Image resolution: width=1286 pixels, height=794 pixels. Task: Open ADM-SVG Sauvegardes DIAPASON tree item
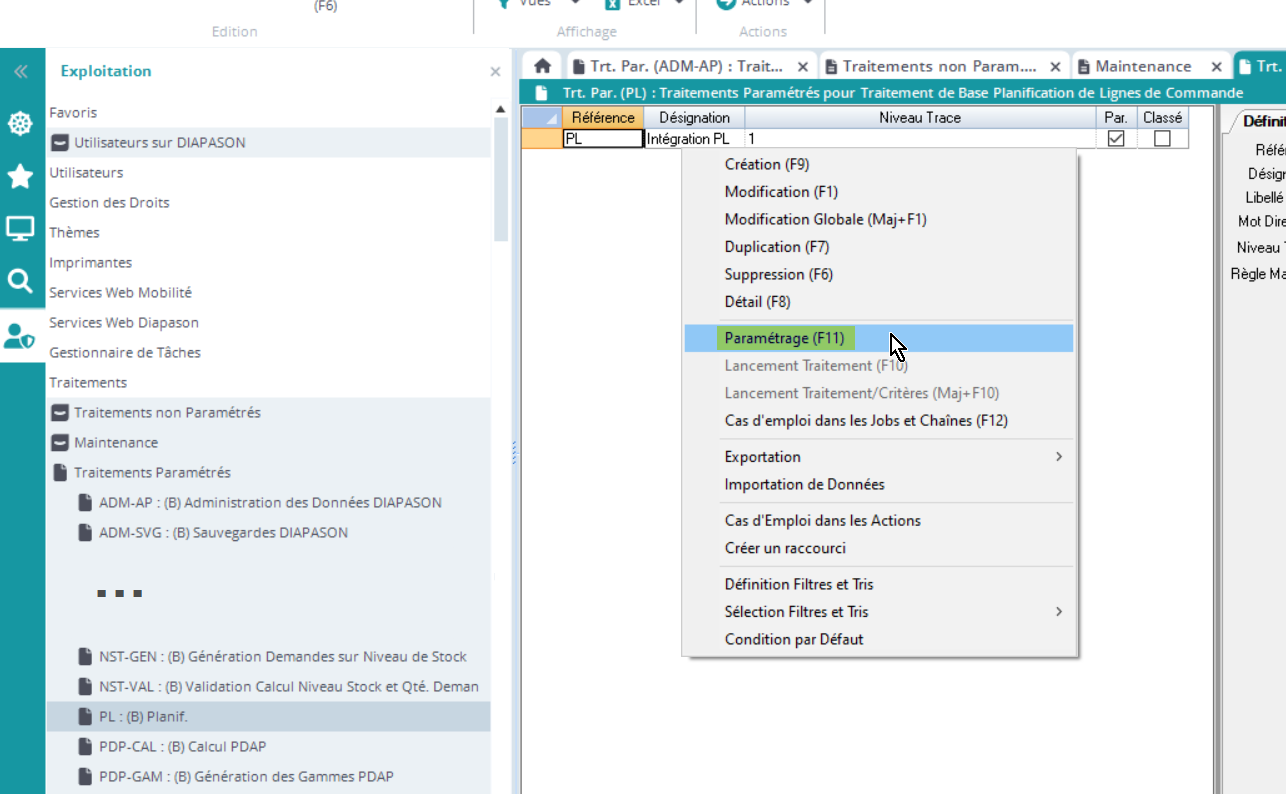(x=223, y=533)
